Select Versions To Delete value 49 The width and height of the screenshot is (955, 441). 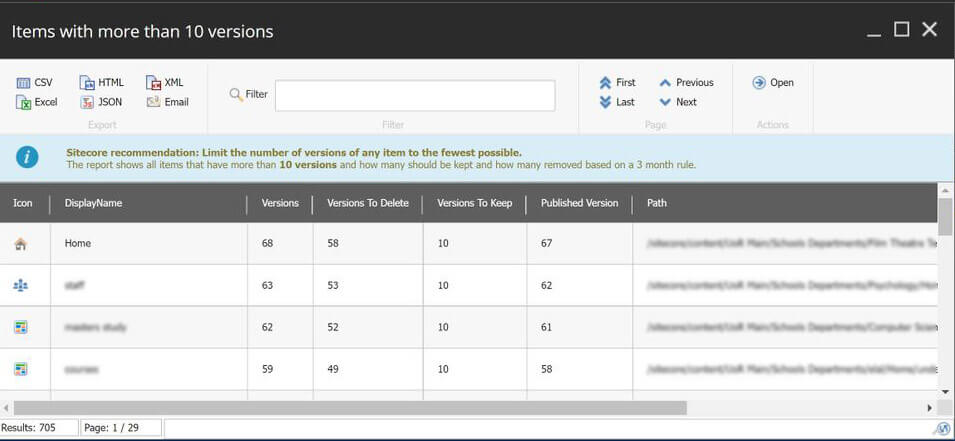[333, 369]
